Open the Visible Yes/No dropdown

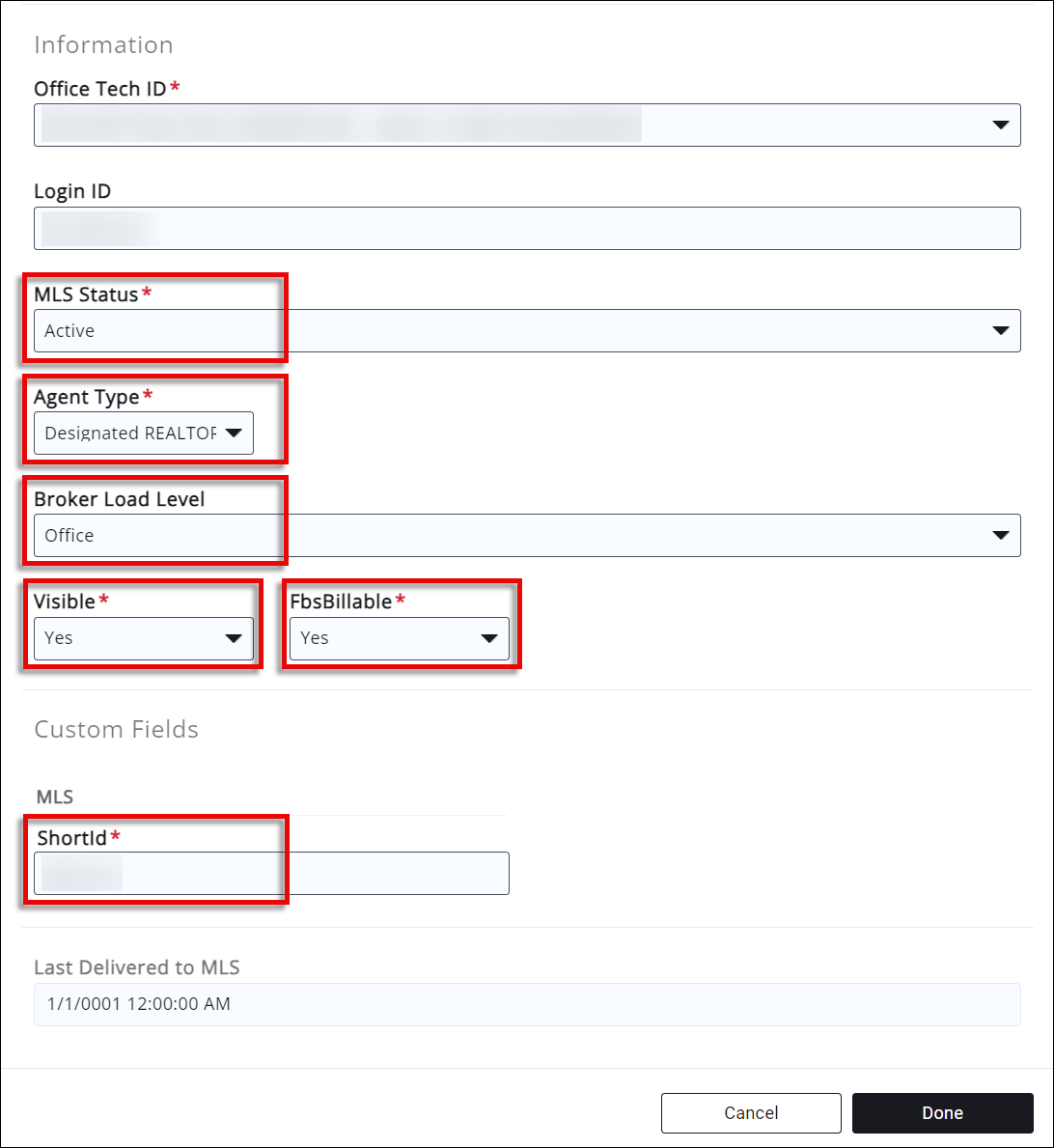click(130, 638)
